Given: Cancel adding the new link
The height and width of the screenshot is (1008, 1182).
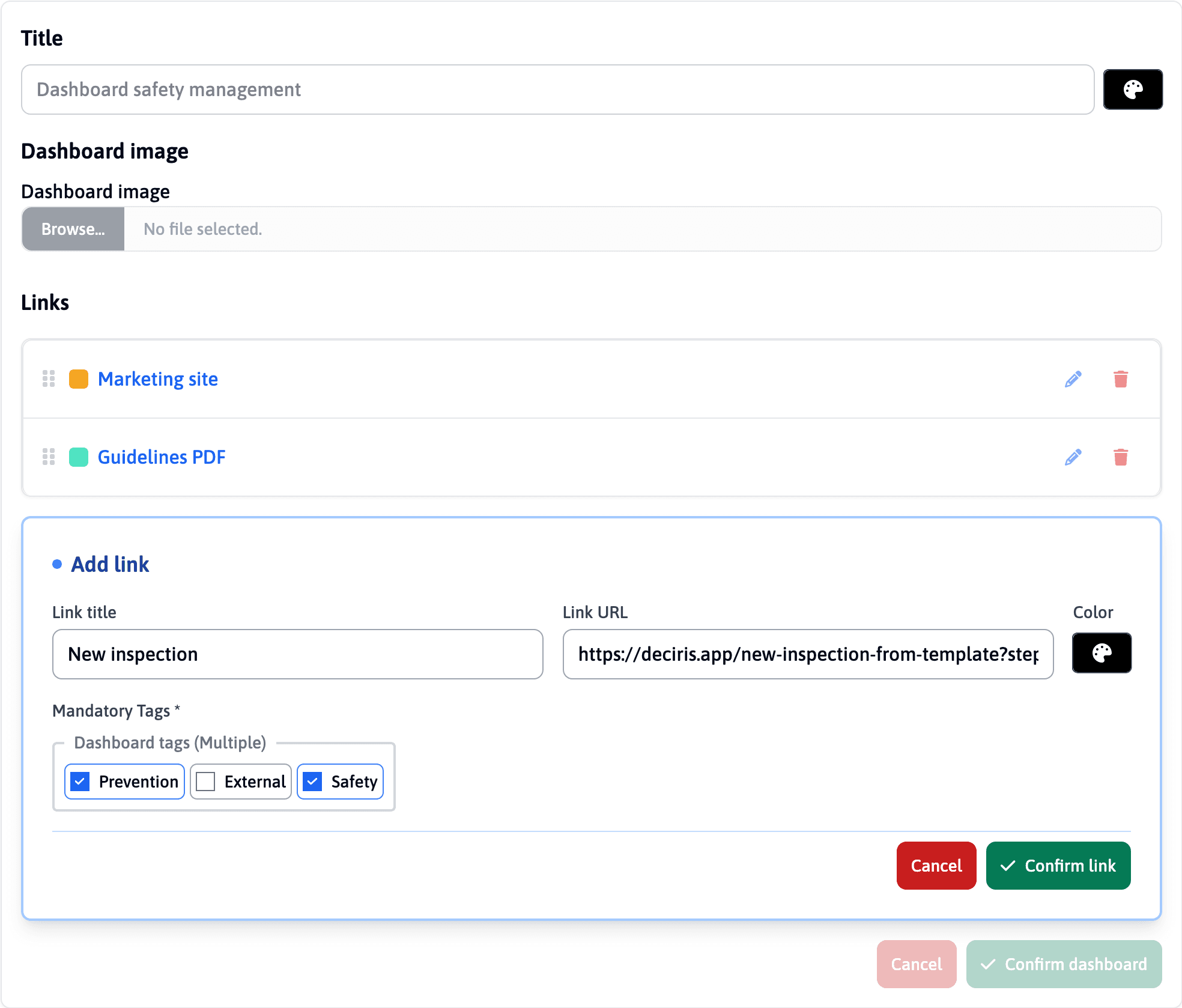Looking at the screenshot, I should point(936,866).
